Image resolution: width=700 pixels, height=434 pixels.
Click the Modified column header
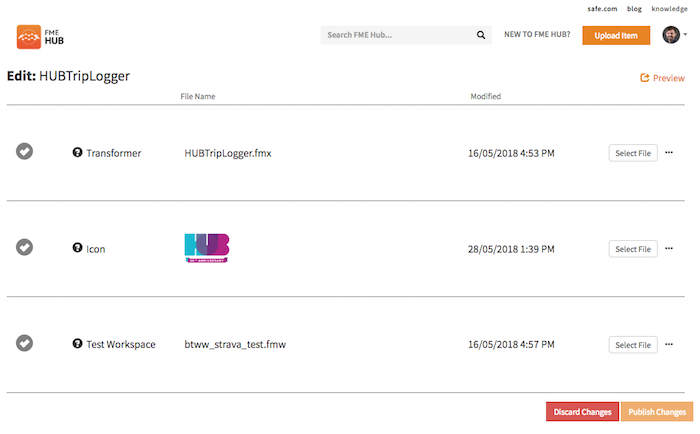(x=486, y=96)
